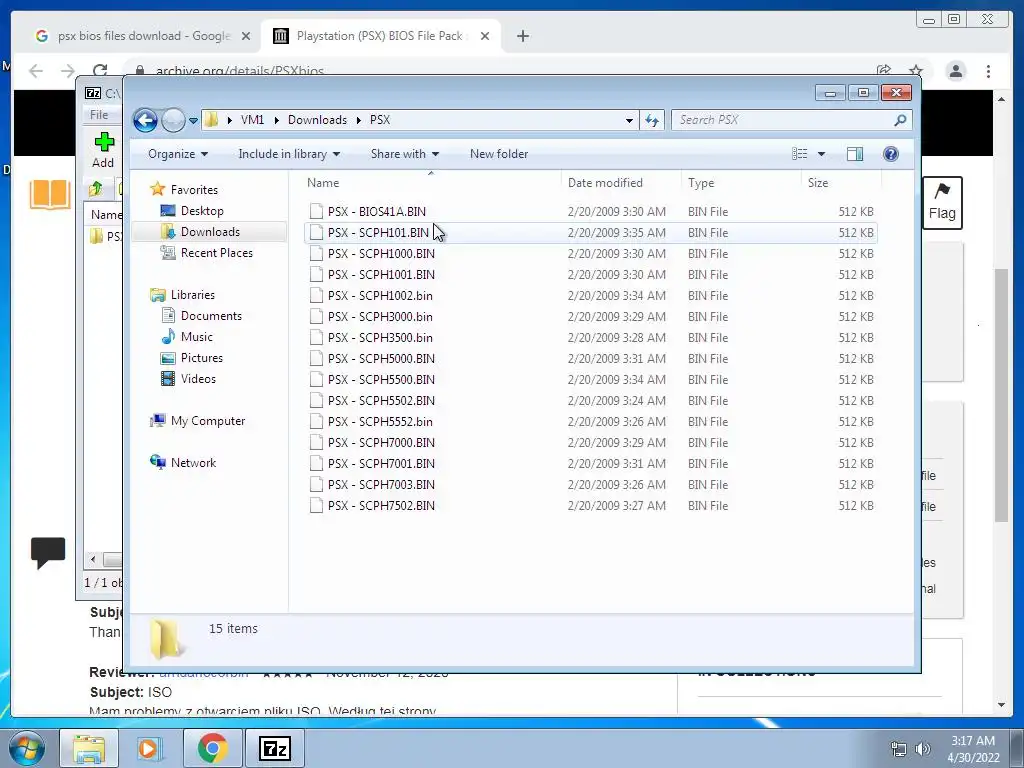Click the Chrome icon in the taskbar
1024x768 pixels.
point(212,748)
